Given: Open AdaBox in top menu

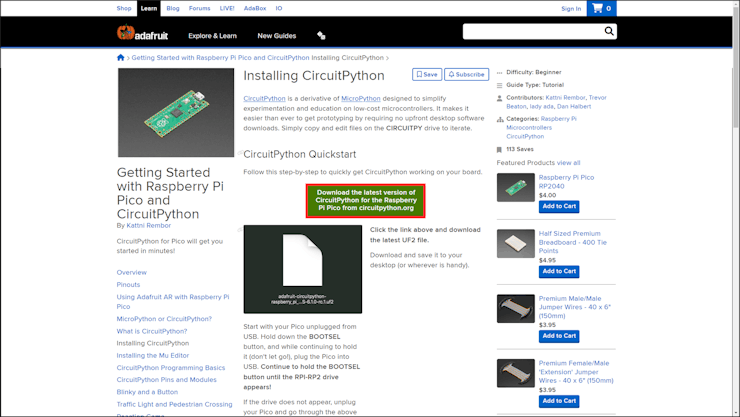Looking at the screenshot, I should (x=255, y=8).
